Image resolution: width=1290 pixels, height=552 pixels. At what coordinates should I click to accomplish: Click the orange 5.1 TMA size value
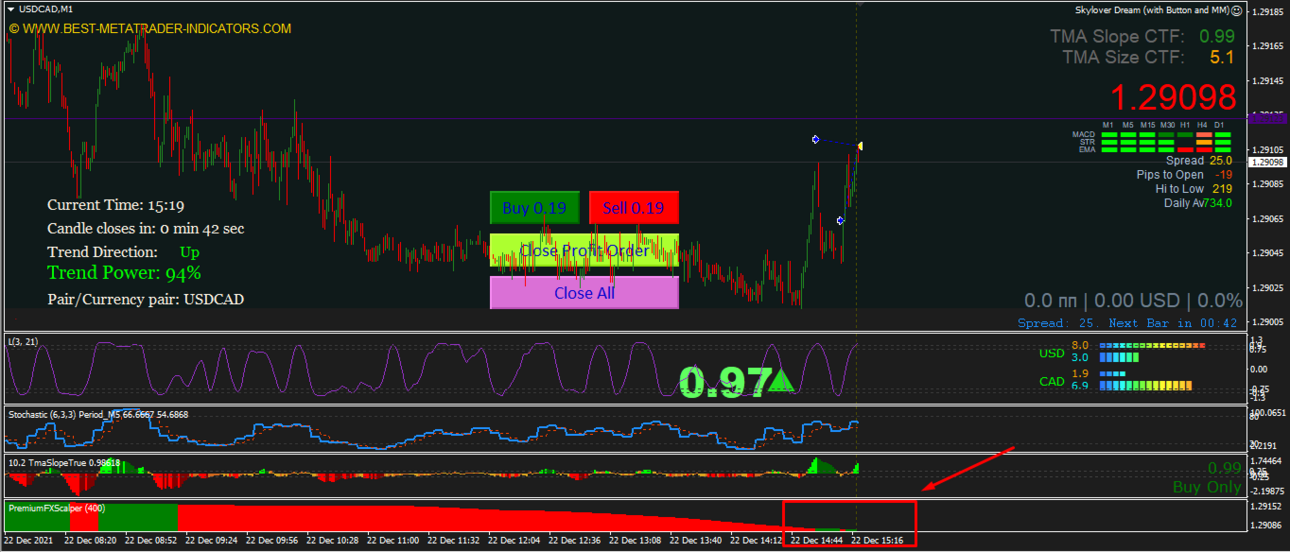click(x=1222, y=57)
